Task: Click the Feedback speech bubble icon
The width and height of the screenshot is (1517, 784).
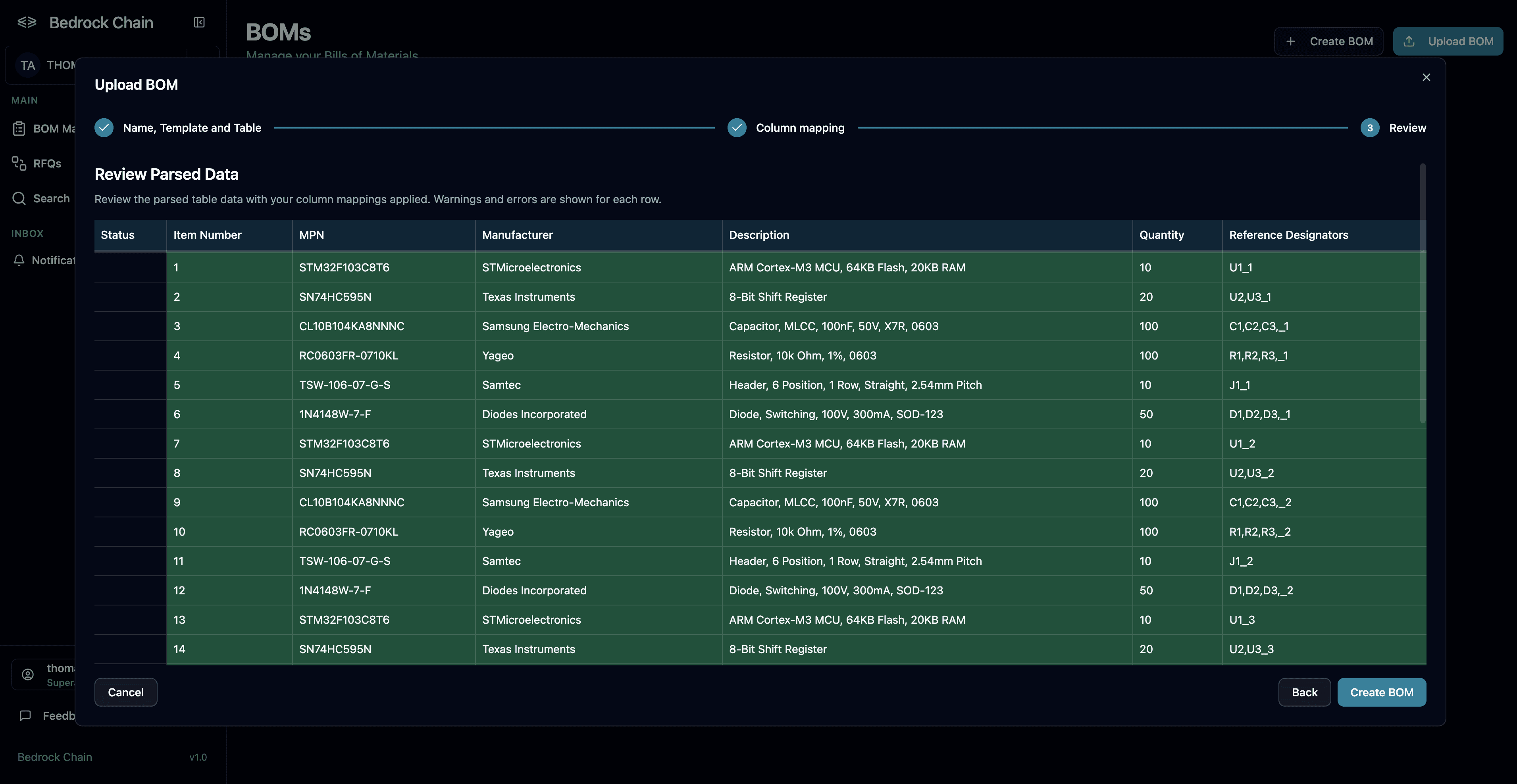Action: (25, 716)
